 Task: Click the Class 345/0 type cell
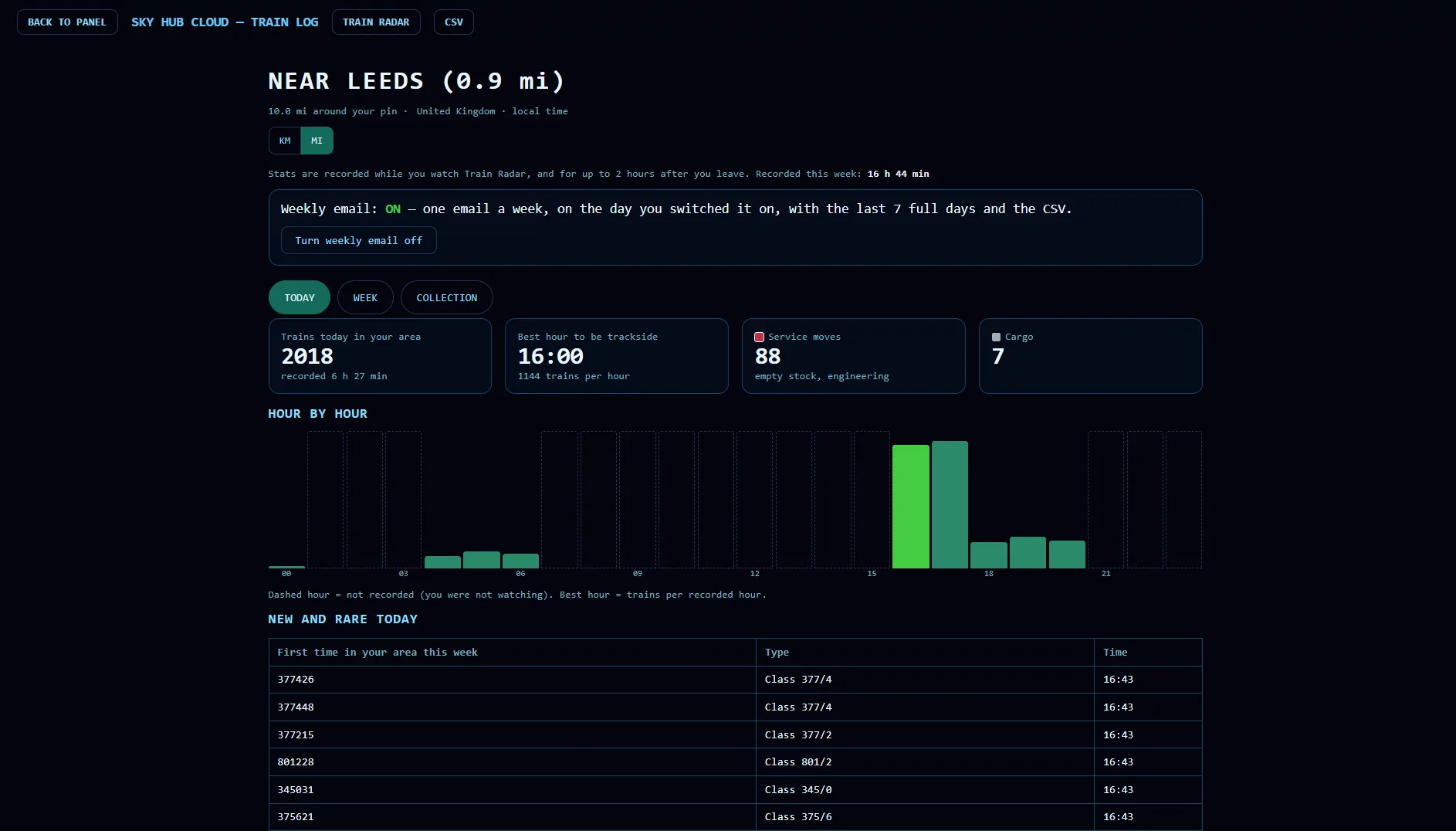tap(925, 790)
